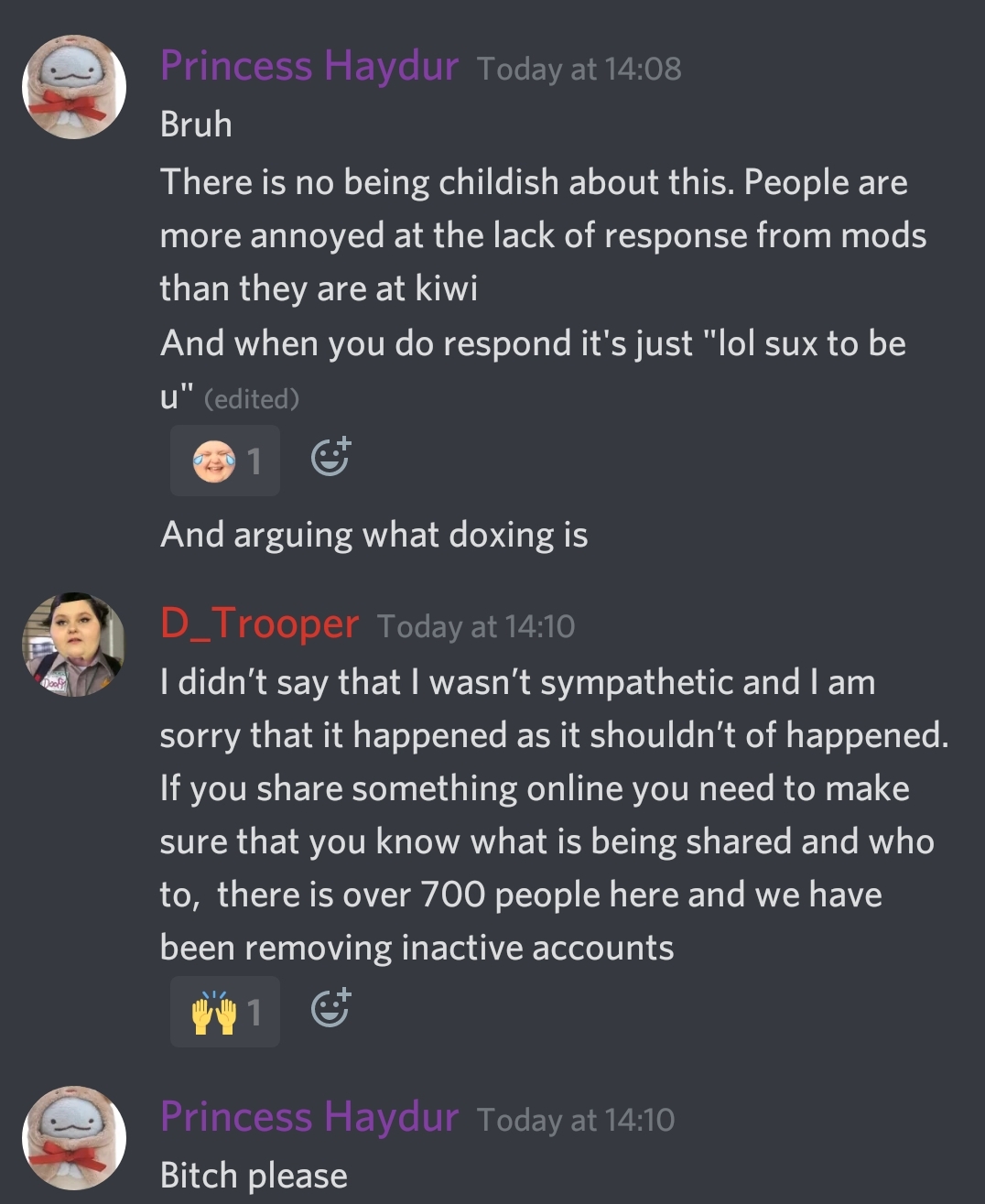
Task: Select the 'And arguing what doxing is' message
Action: 373,536
